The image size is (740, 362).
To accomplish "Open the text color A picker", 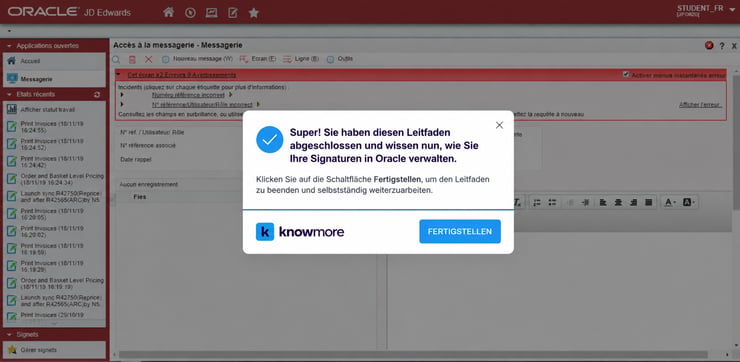I will (x=670, y=202).
